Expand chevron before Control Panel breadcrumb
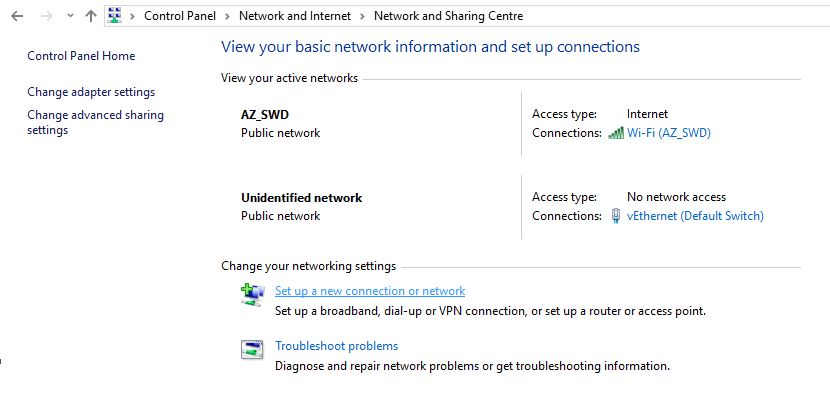Viewport: 830px width, 417px height. (x=132, y=16)
